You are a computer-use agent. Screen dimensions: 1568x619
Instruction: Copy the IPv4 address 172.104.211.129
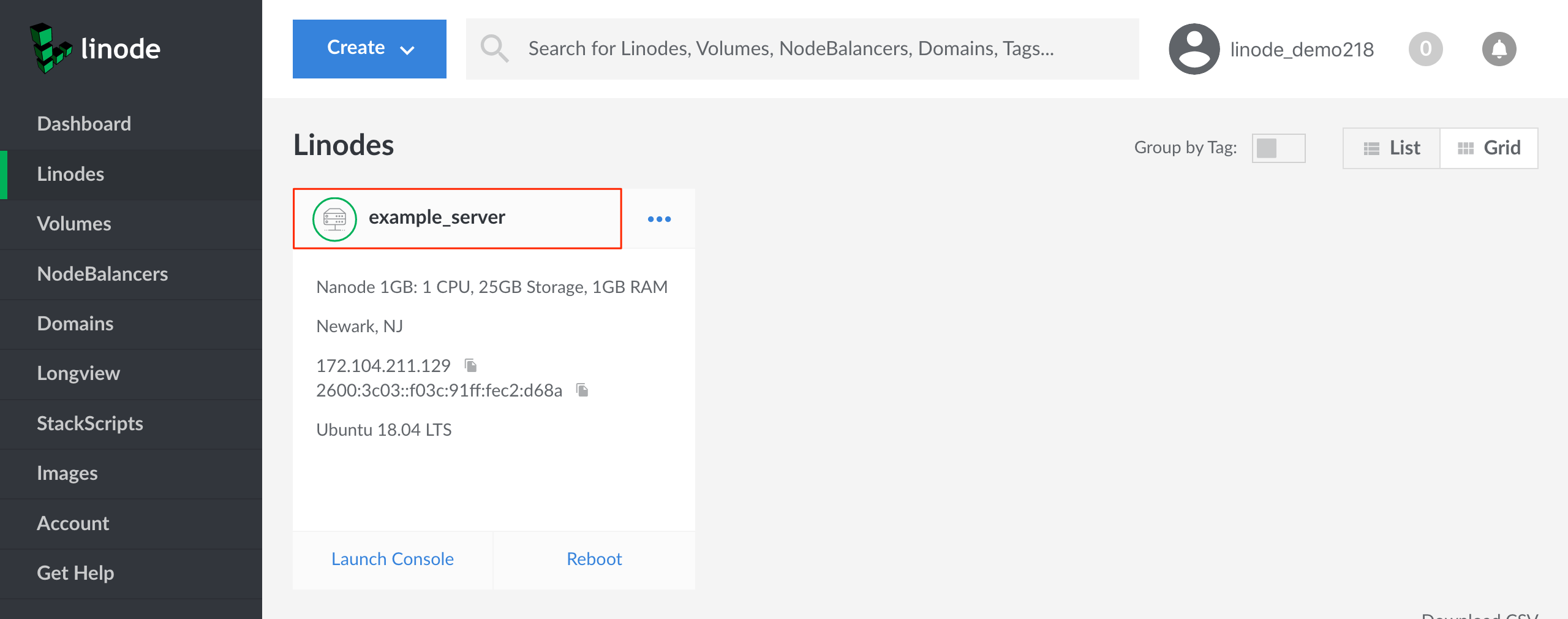470,366
